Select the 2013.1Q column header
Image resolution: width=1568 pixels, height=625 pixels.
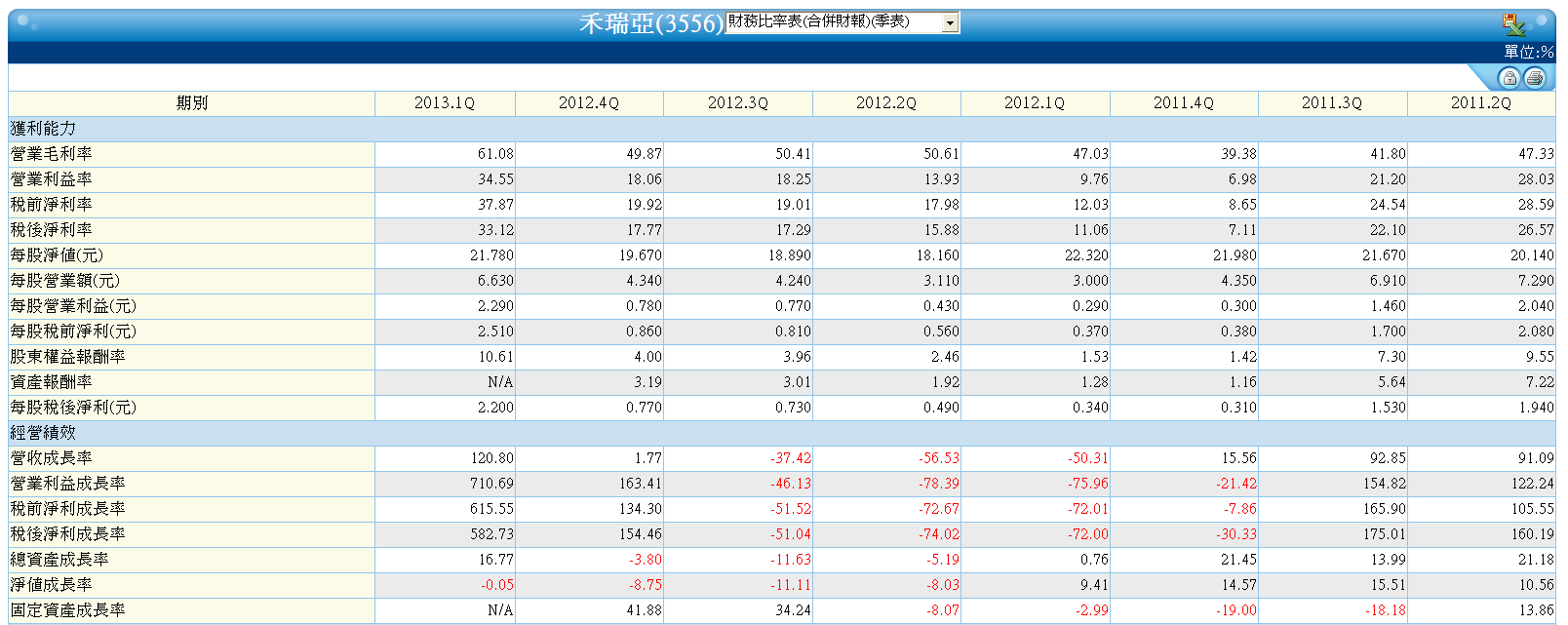[x=445, y=103]
